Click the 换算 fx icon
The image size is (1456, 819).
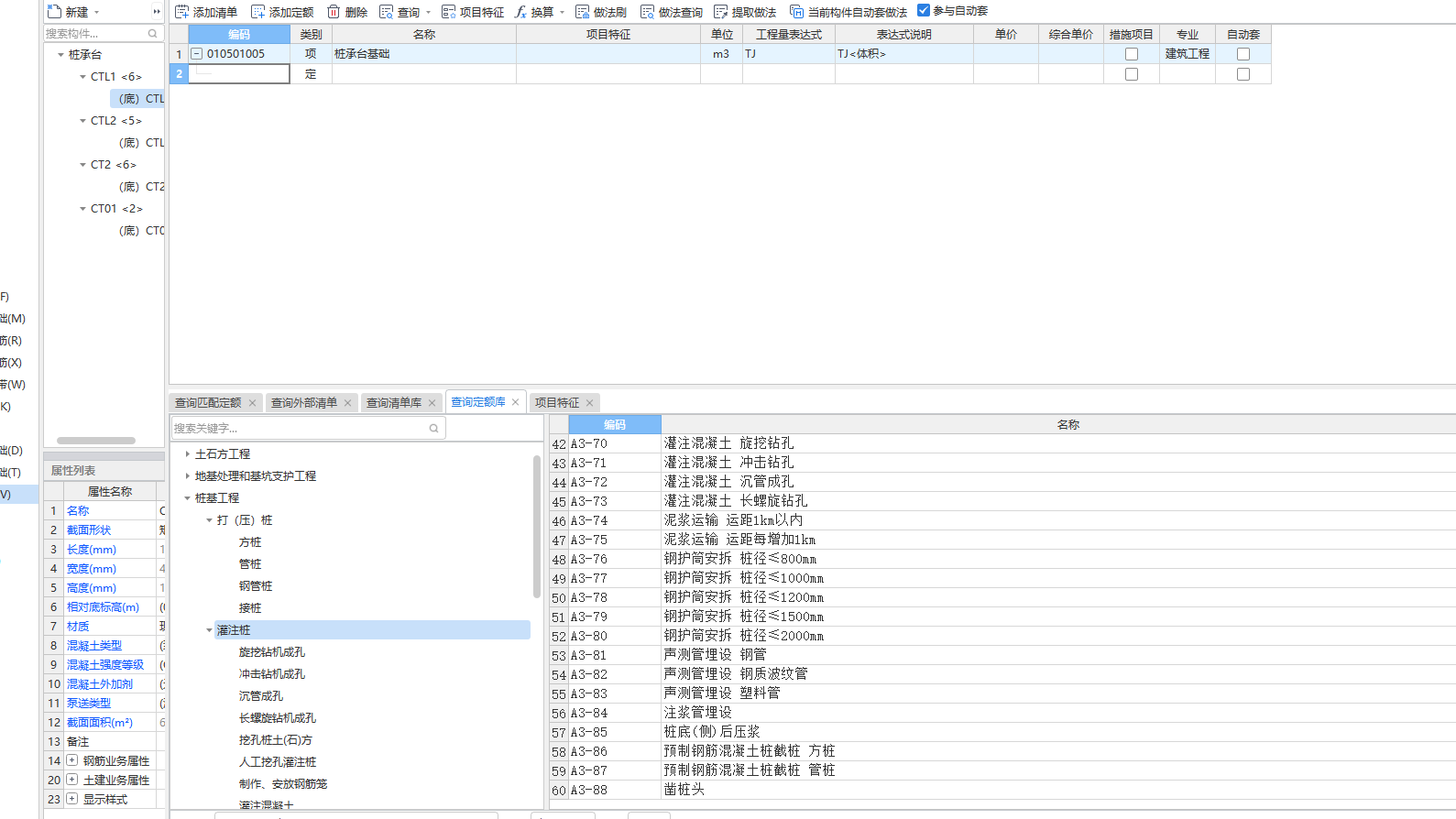tap(520, 12)
